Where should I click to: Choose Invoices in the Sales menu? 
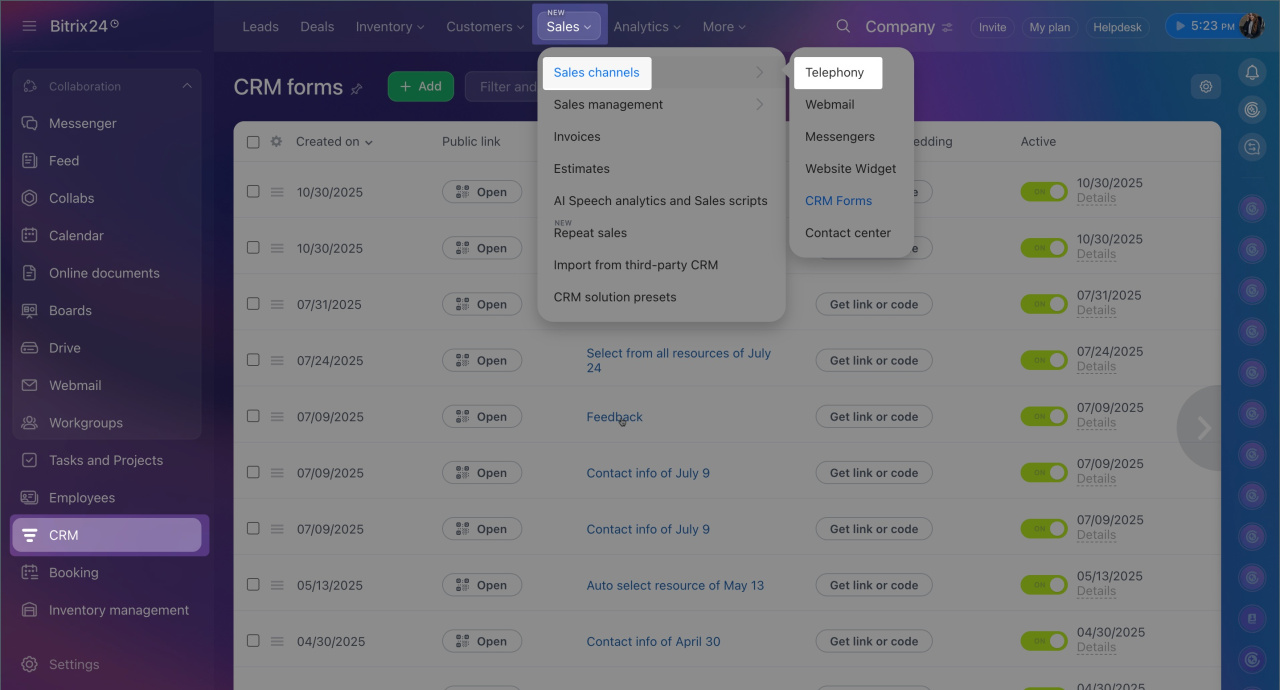[577, 136]
